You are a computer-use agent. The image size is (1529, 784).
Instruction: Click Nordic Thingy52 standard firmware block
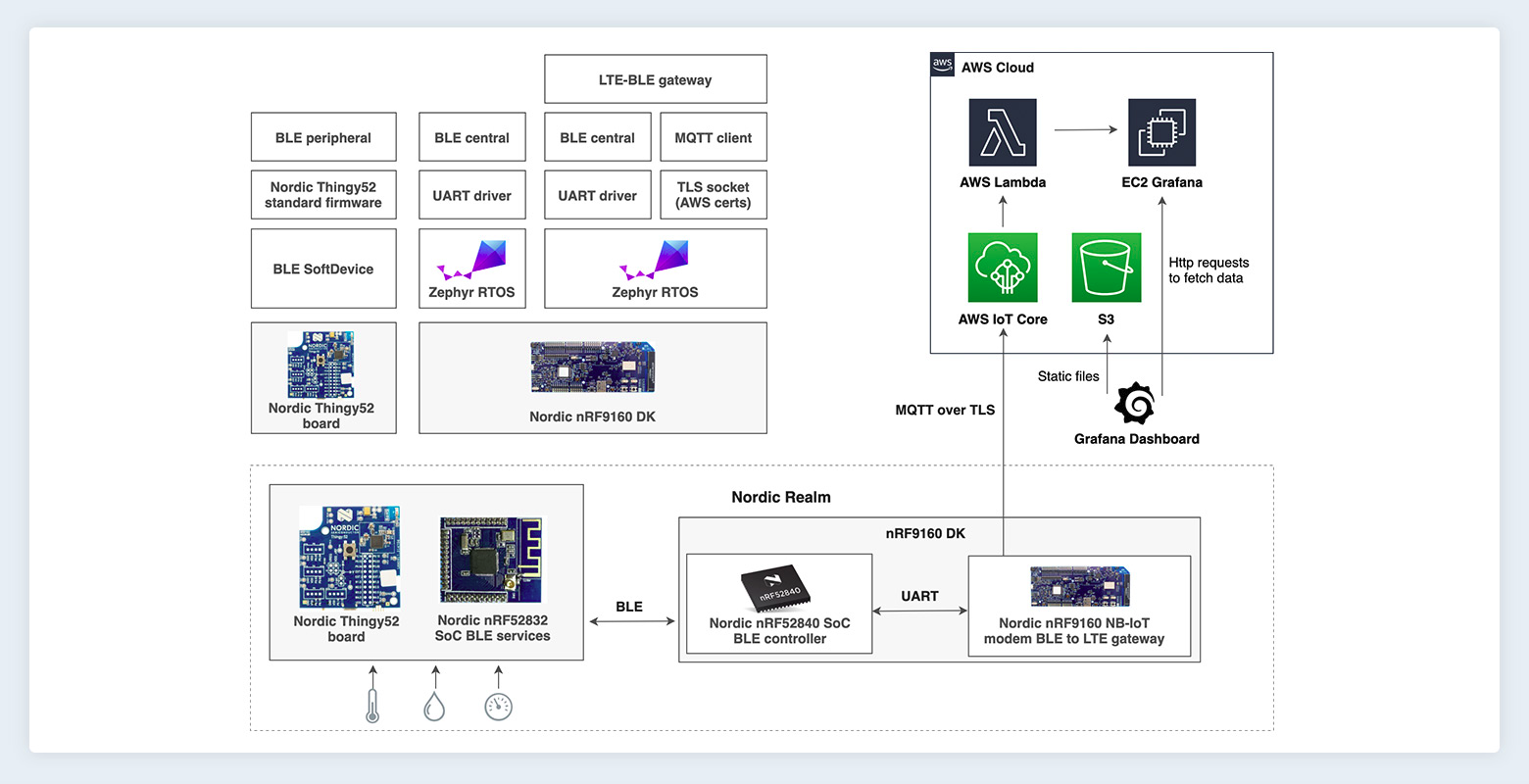pyautogui.click(x=323, y=195)
